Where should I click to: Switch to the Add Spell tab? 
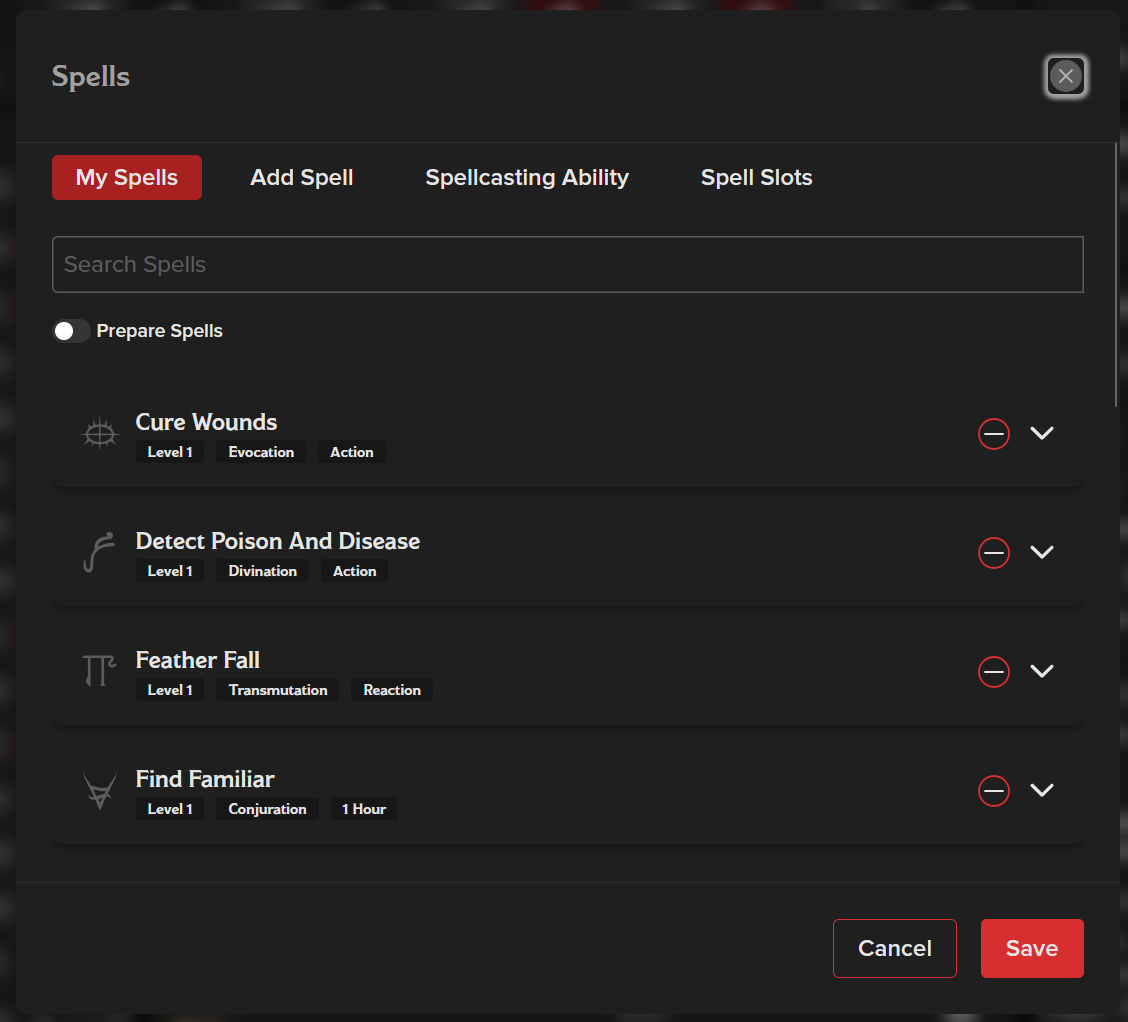[302, 178]
